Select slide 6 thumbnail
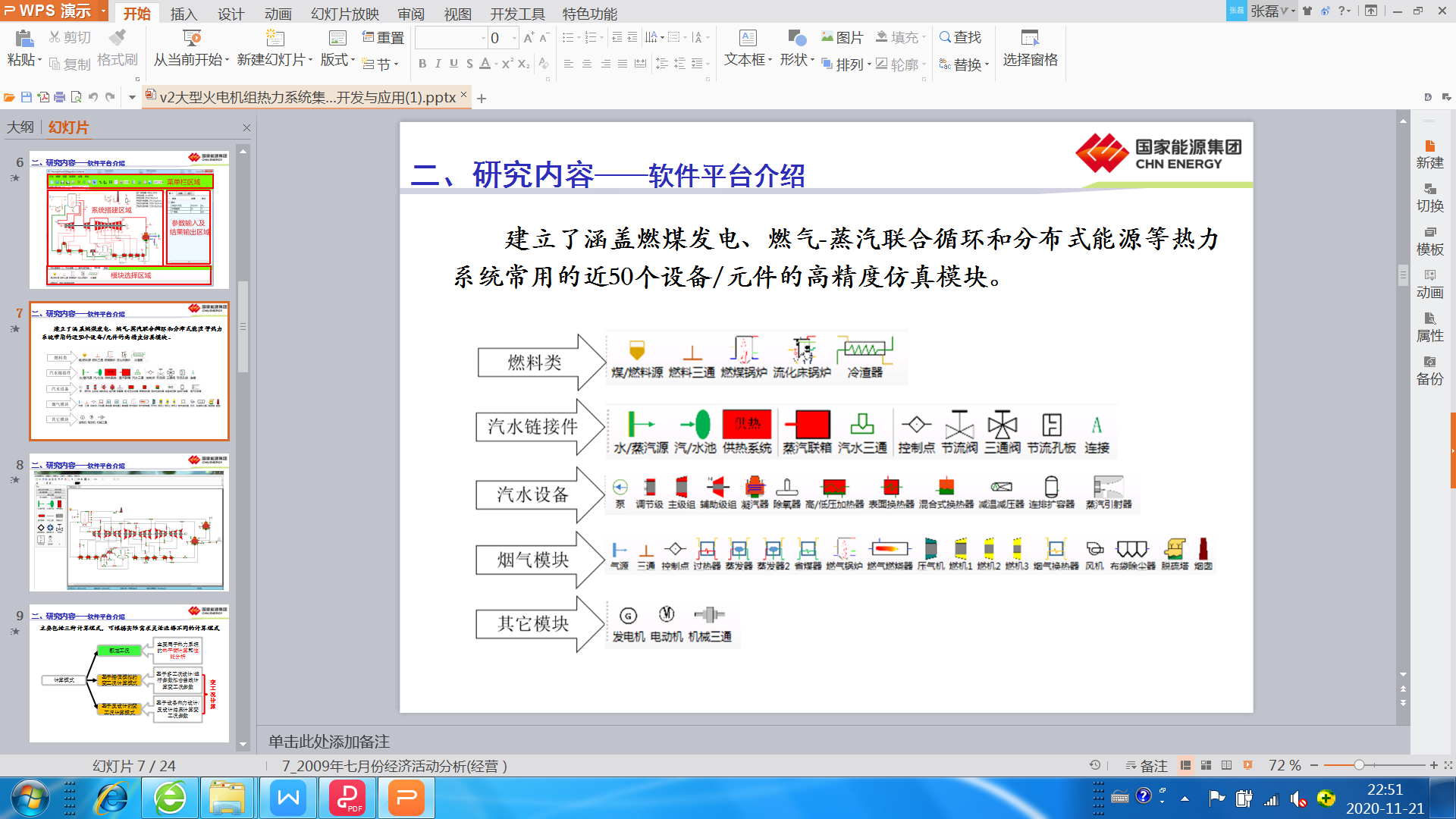Screen dimensions: 1456x819 (129, 219)
